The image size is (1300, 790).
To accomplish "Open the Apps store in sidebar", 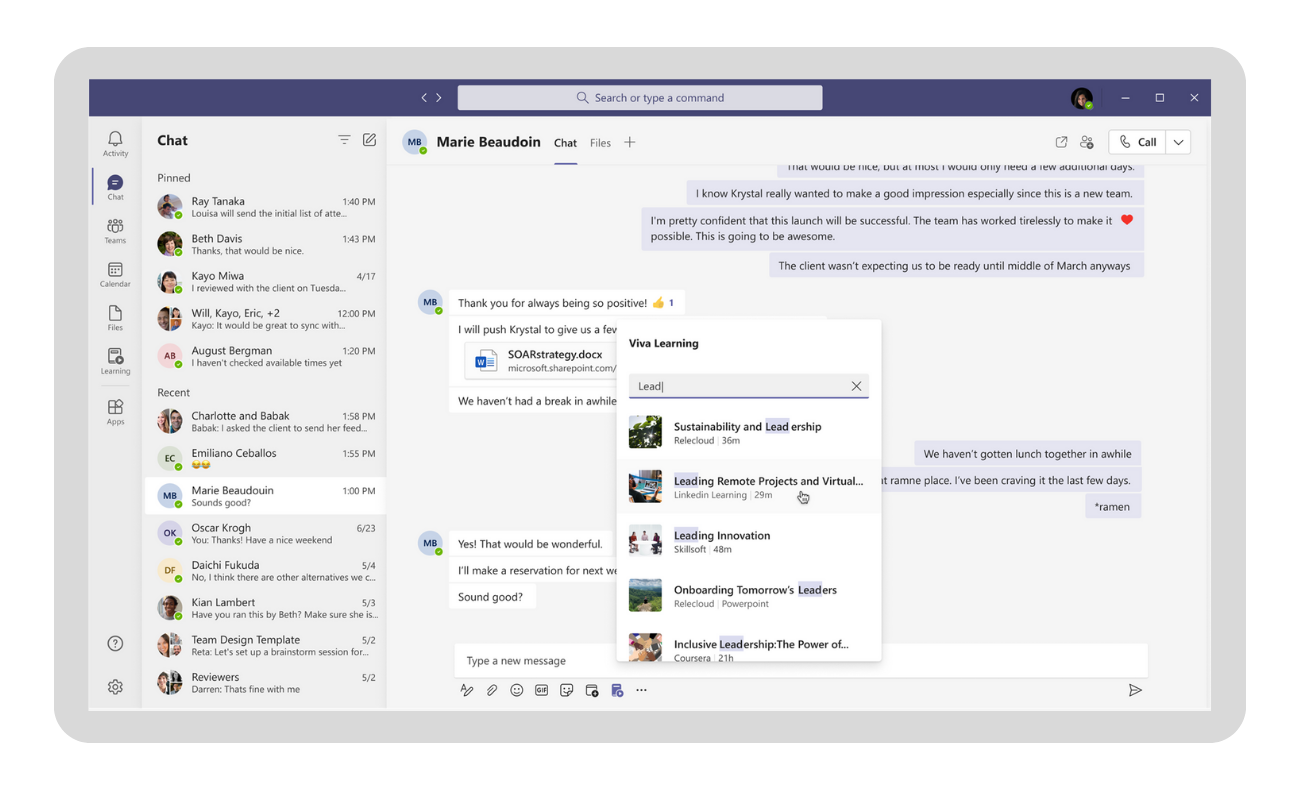I will click(x=115, y=412).
